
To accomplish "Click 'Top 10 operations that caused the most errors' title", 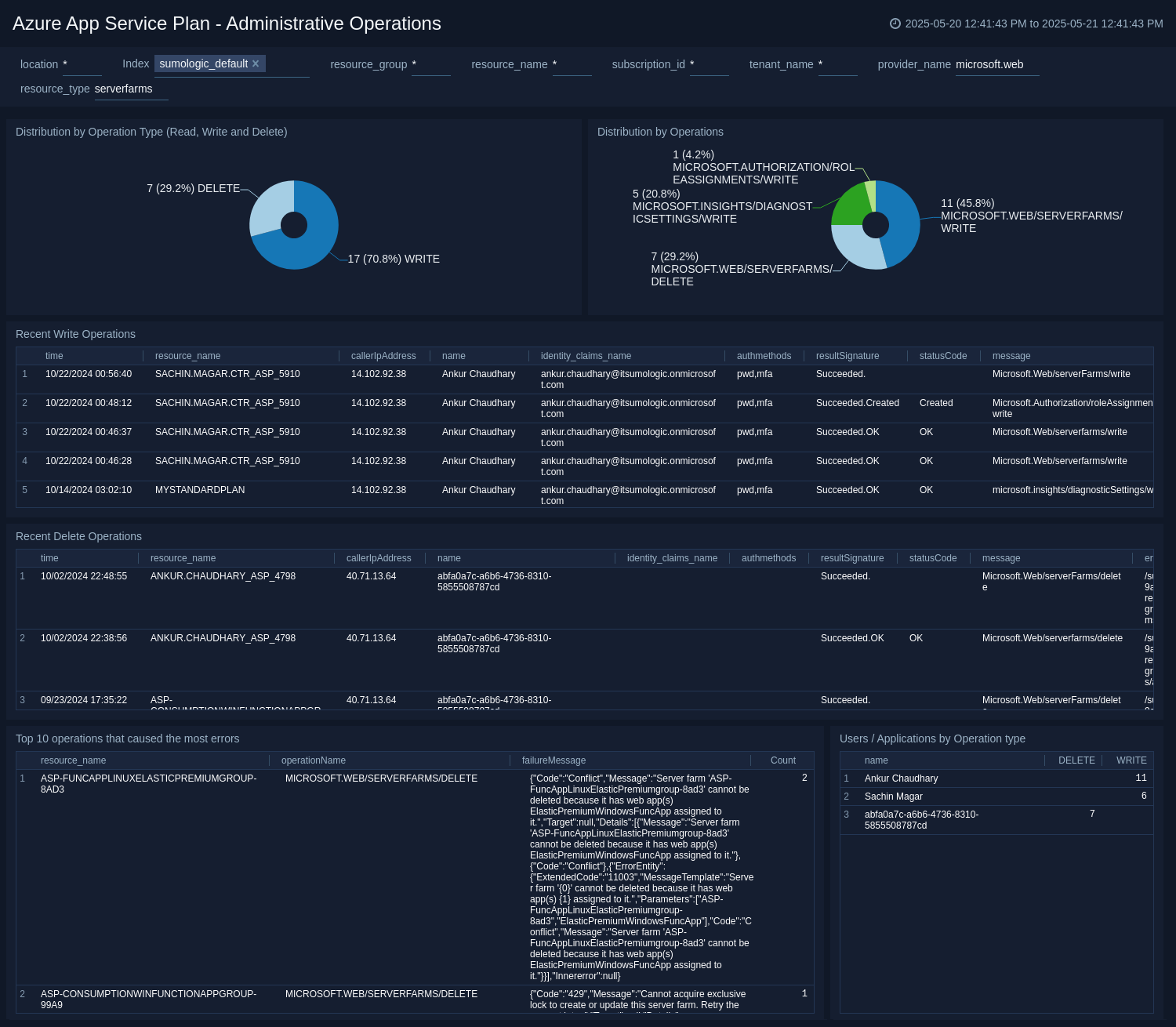I will tap(128, 738).
